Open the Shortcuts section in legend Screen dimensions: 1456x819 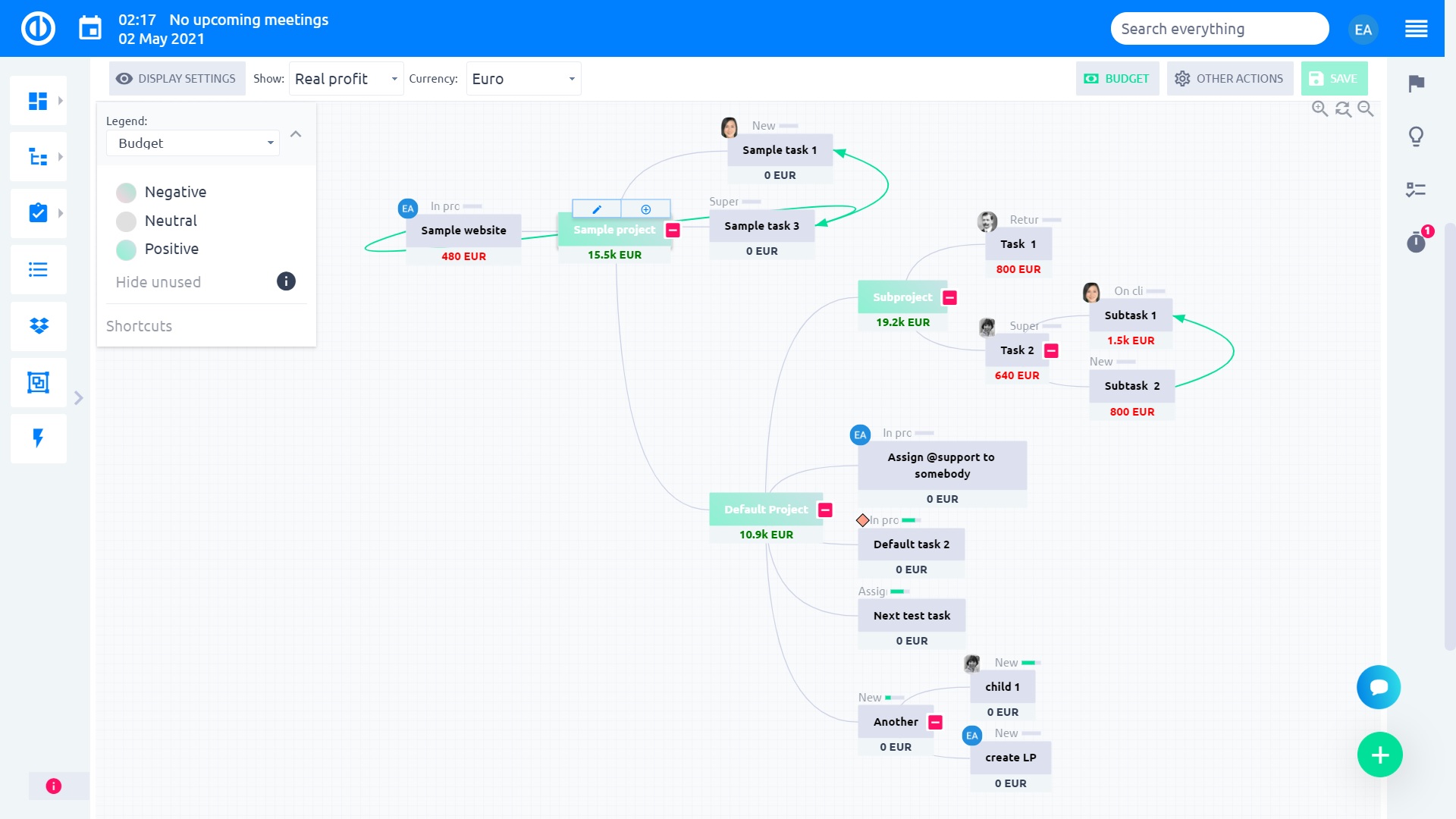140,326
